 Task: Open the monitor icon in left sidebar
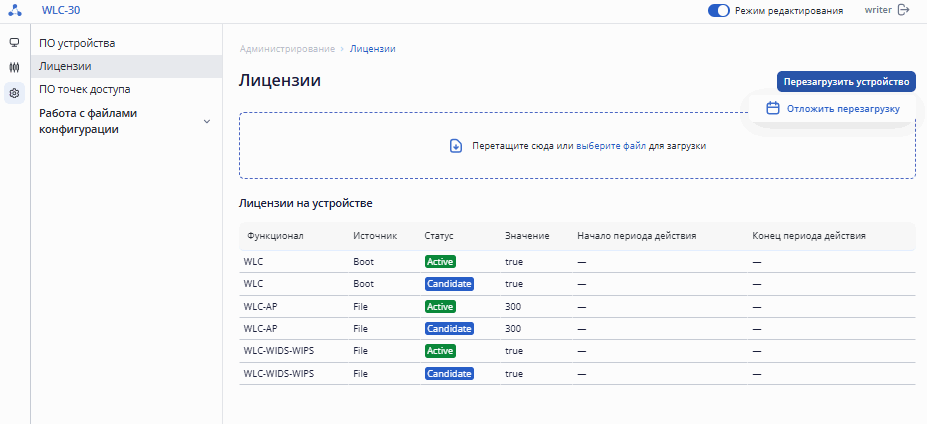point(14,43)
